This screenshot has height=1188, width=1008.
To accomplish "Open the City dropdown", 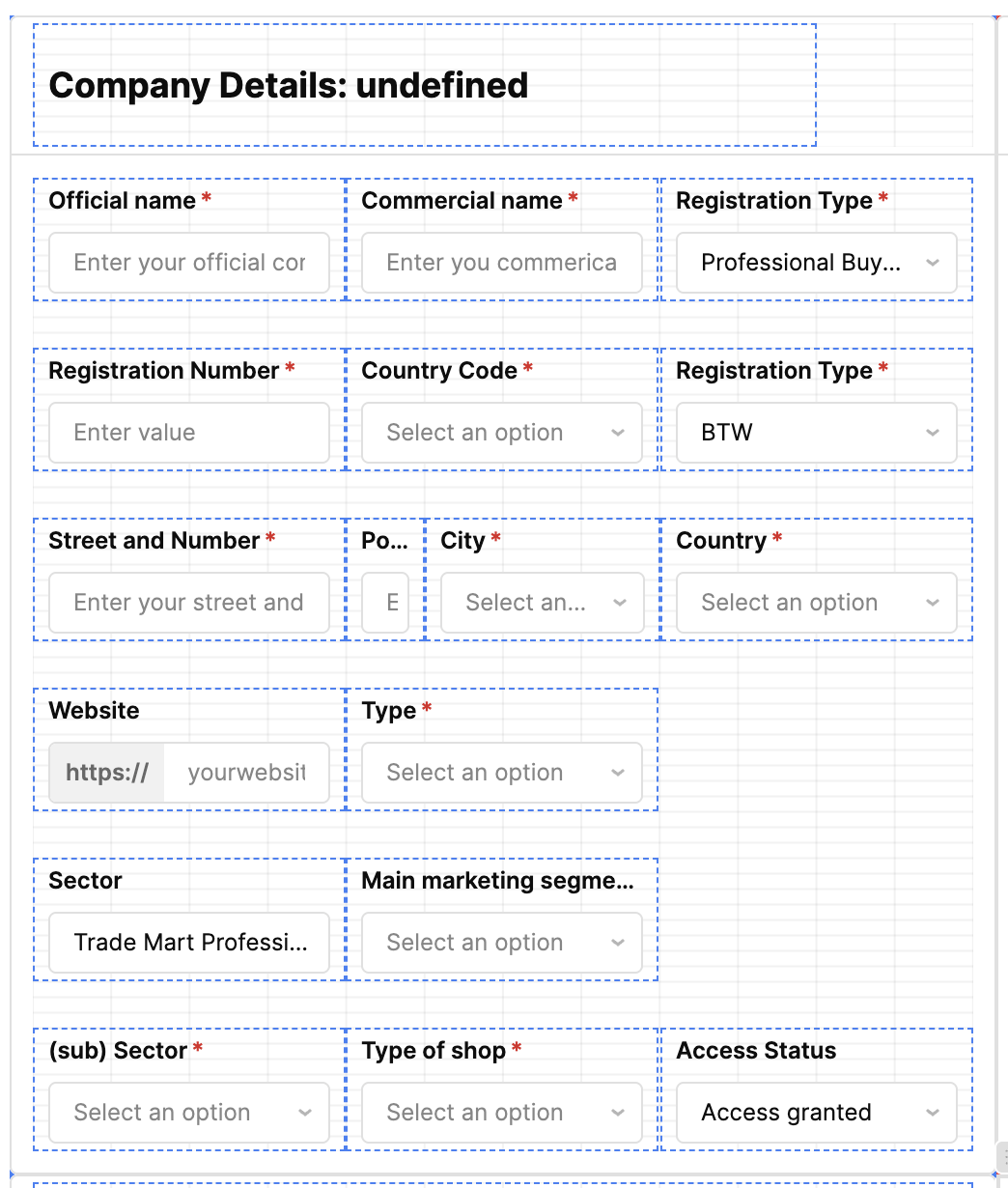I will pyautogui.click(x=542, y=603).
